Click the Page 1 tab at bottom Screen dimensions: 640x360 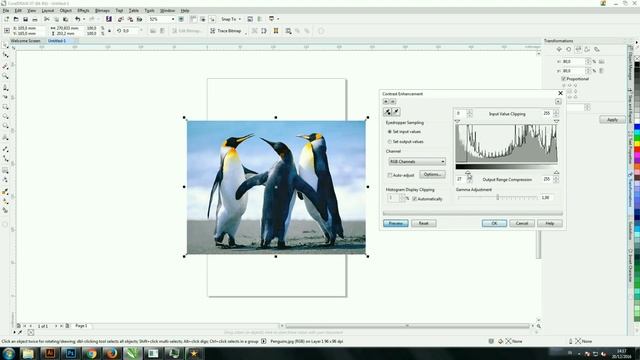click(x=81, y=326)
